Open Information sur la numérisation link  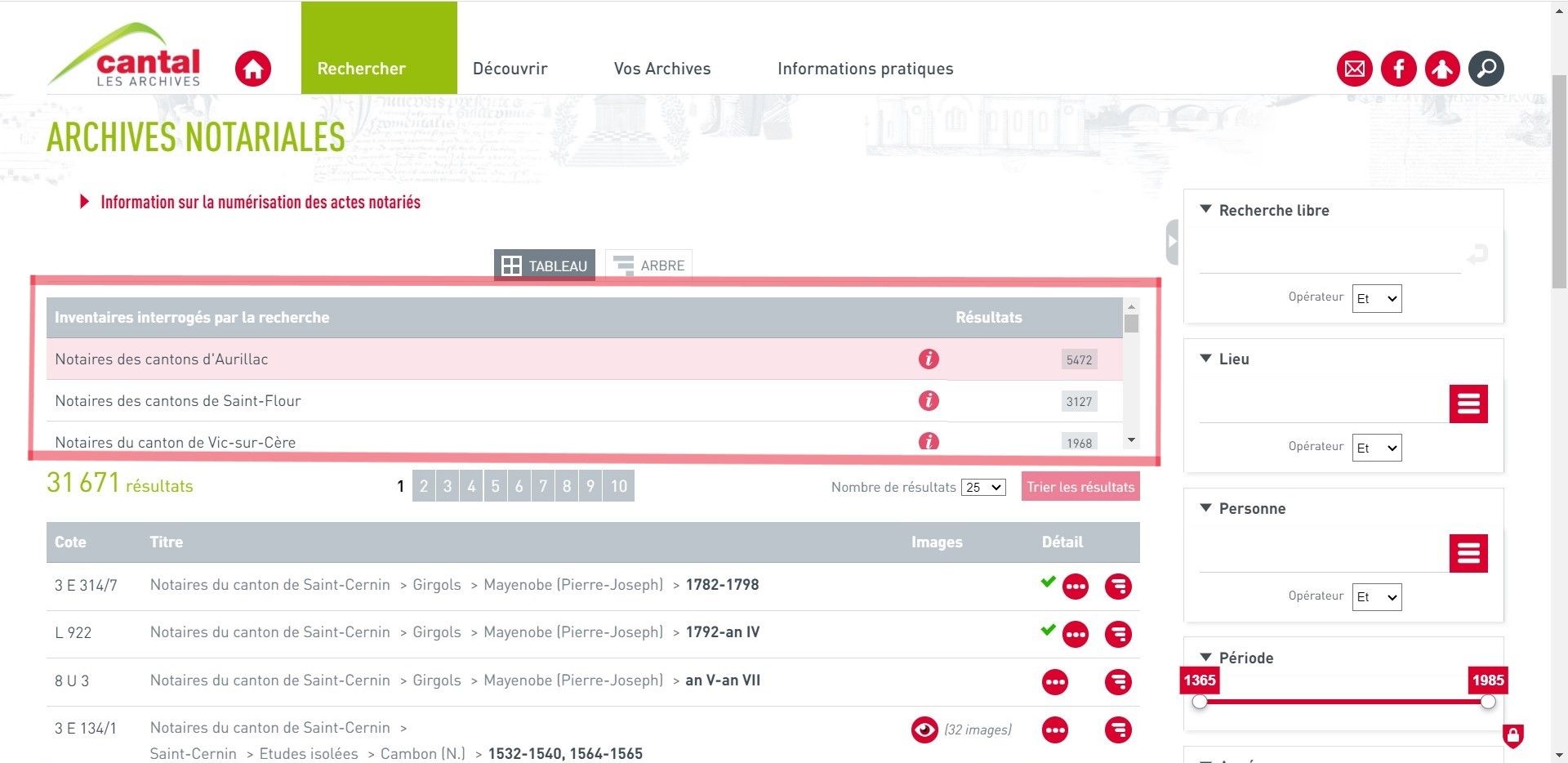pyautogui.click(x=260, y=203)
